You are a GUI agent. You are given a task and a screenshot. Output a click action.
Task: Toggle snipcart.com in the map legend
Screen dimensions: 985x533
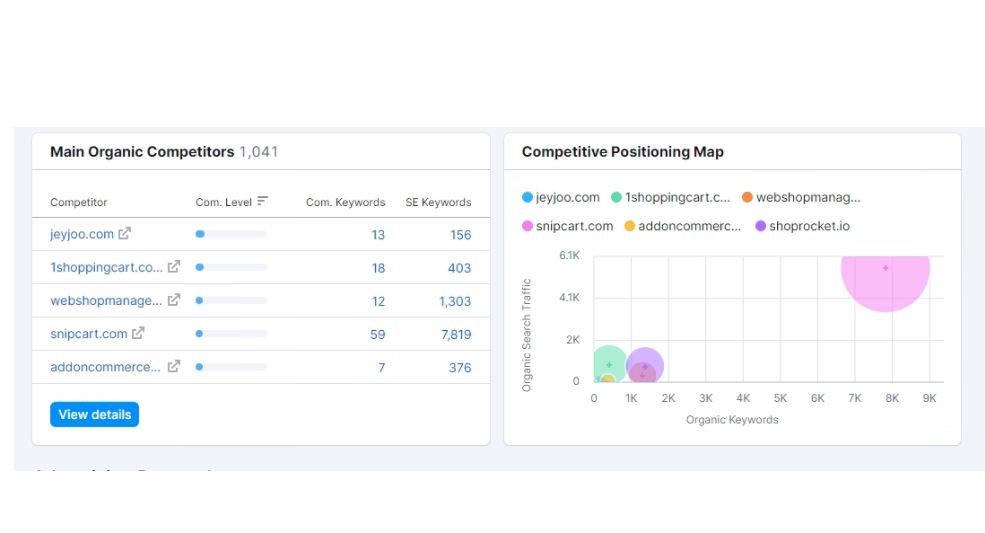[567, 226]
